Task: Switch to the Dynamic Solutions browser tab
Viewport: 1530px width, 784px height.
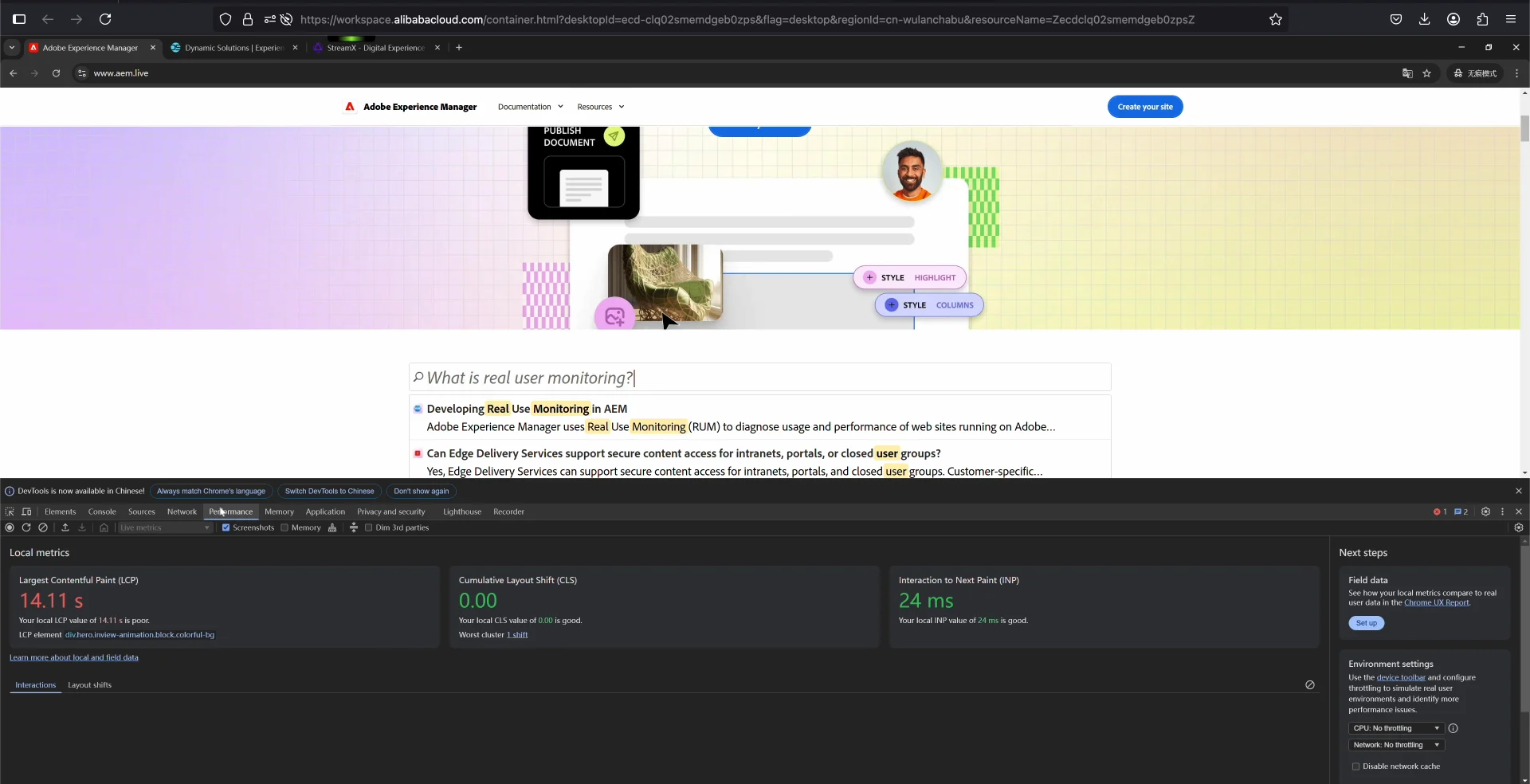Action: (x=233, y=48)
